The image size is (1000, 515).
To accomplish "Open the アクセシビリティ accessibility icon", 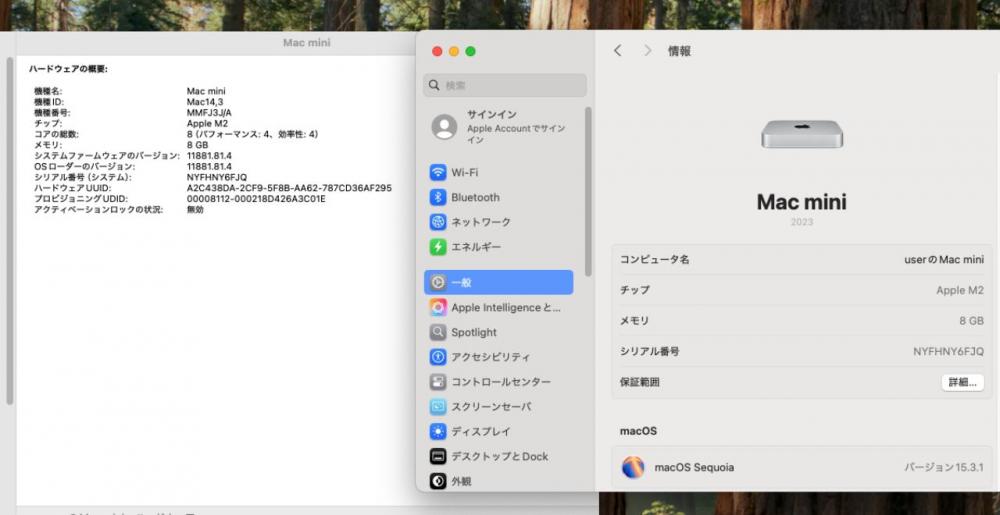I will pyautogui.click(x=438, y=358).
